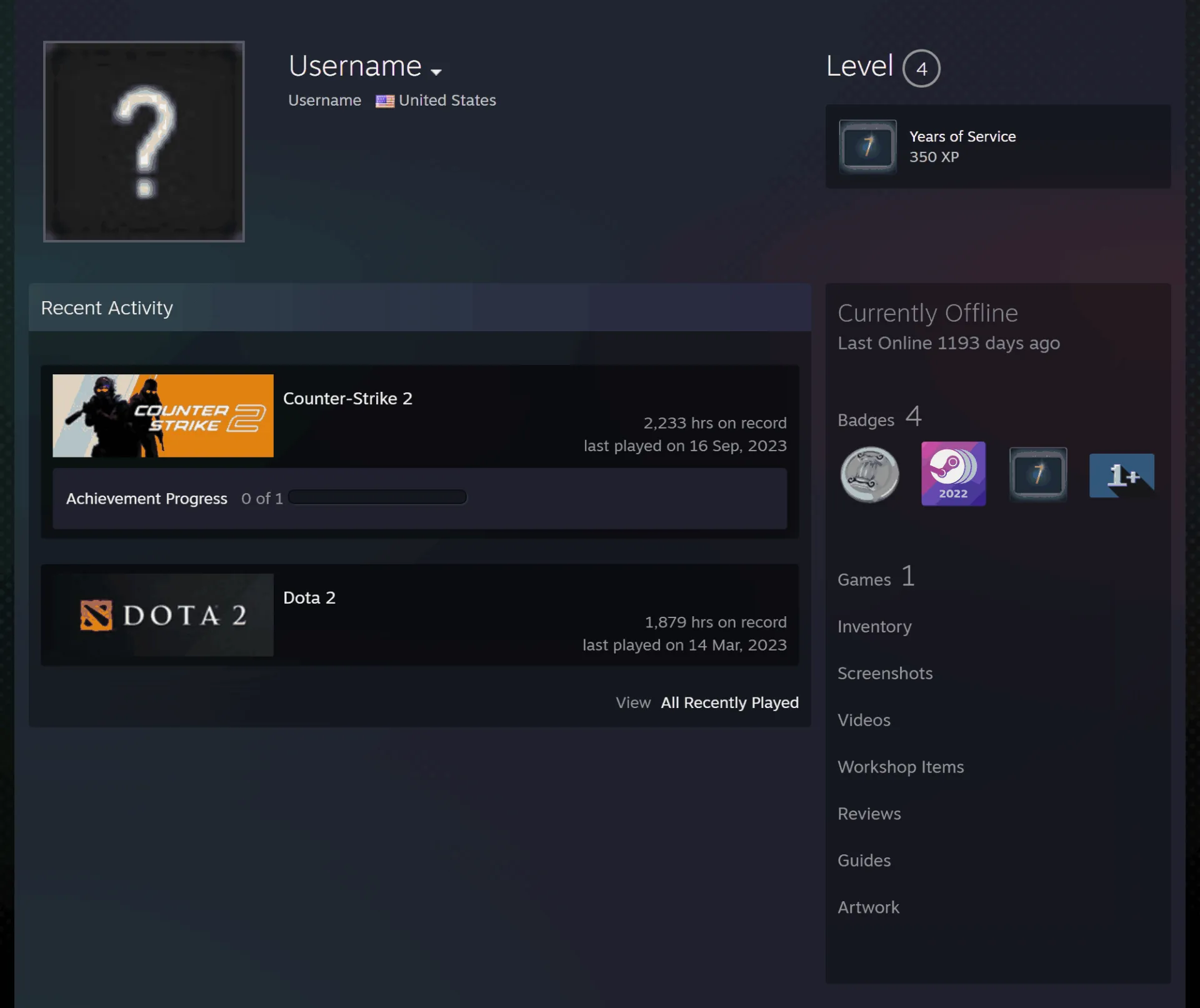Expand the Username dropdown arrow

436,72
